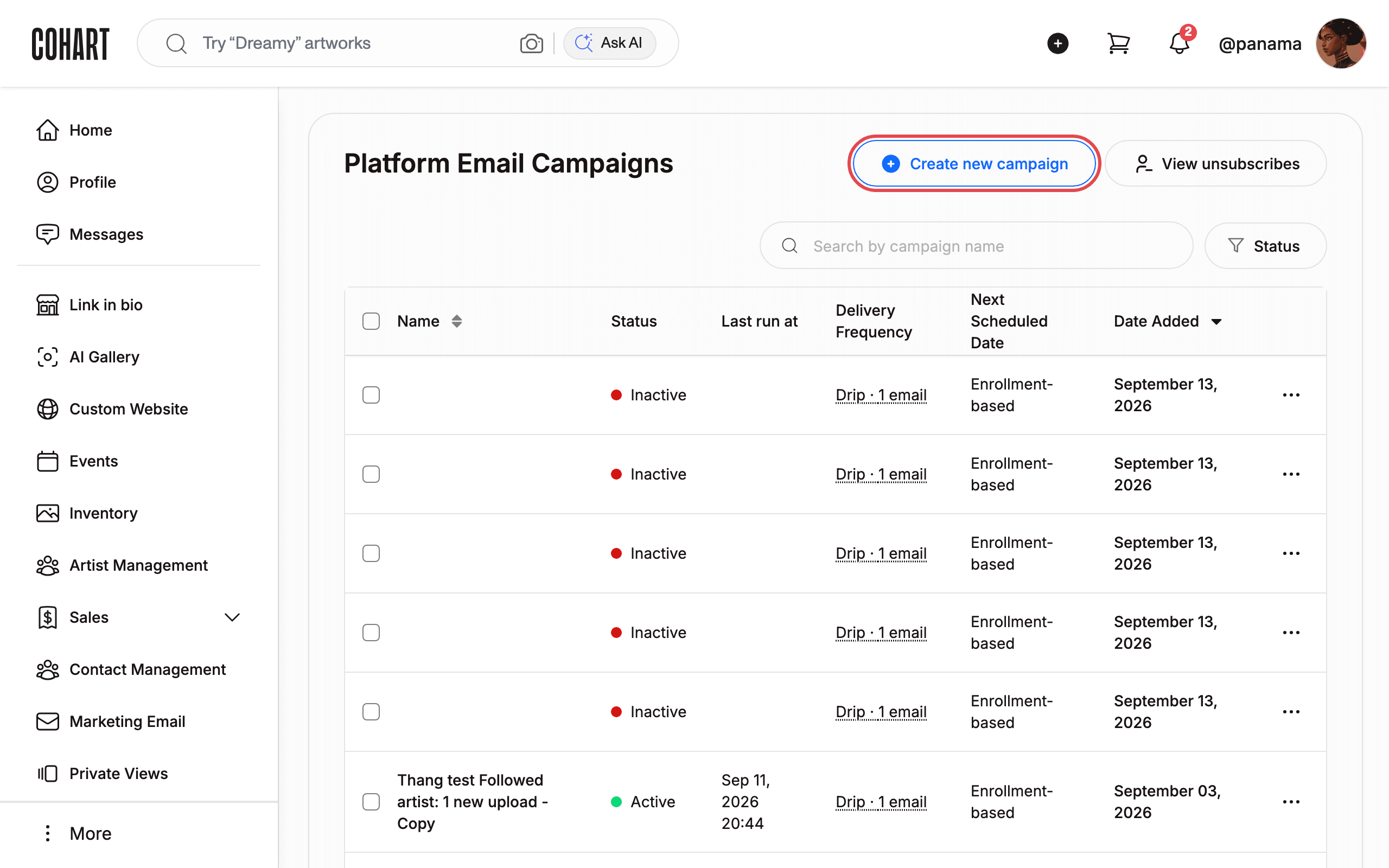Click the Active status in Thang test row
Screen dimensions: 1389x868
[643, 802]
